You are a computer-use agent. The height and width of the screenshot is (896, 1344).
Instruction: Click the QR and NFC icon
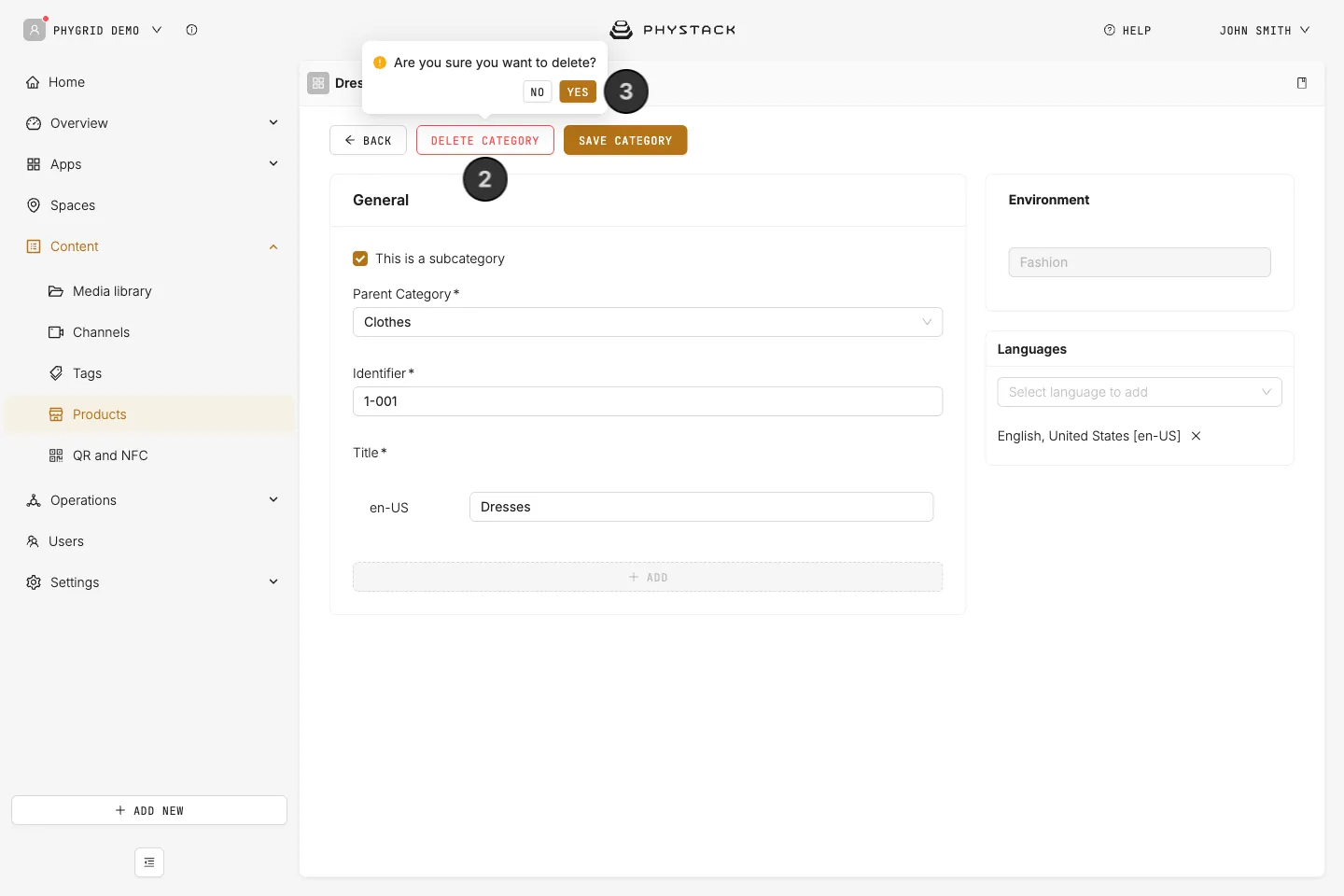coord(56,455)
